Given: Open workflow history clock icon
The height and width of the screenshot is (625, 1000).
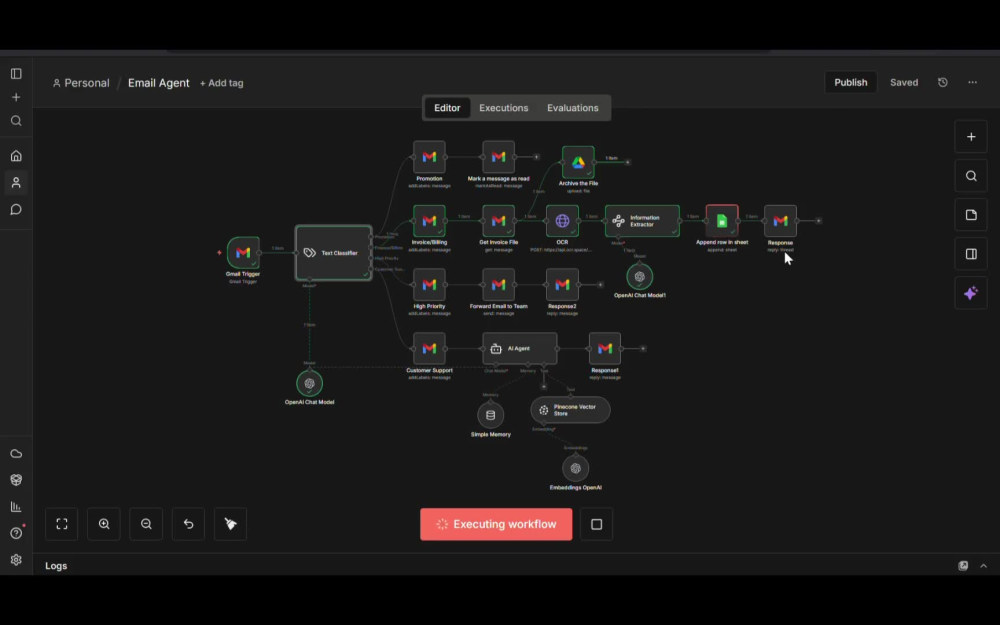Looking at the screenshot, I should (943, 82).
